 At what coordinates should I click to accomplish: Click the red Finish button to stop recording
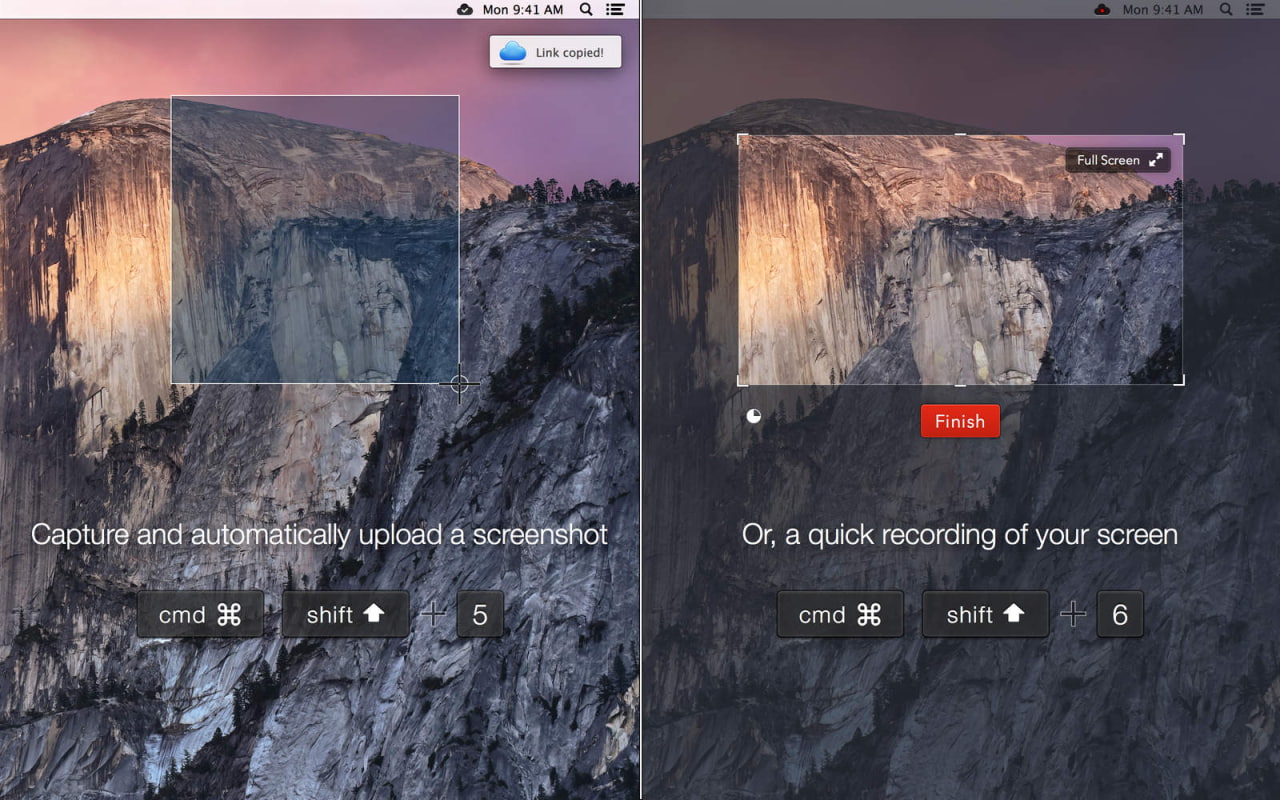point(960,421)
